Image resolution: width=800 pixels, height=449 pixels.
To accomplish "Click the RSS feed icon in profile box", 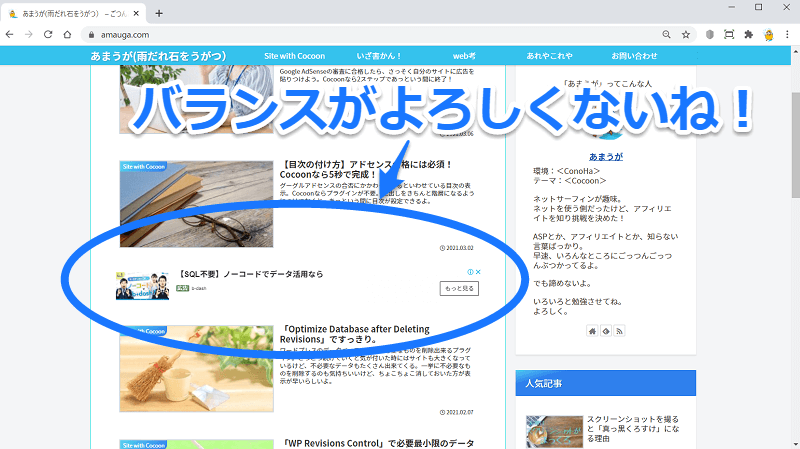I will pyautogui.click(x=620, y=331).
